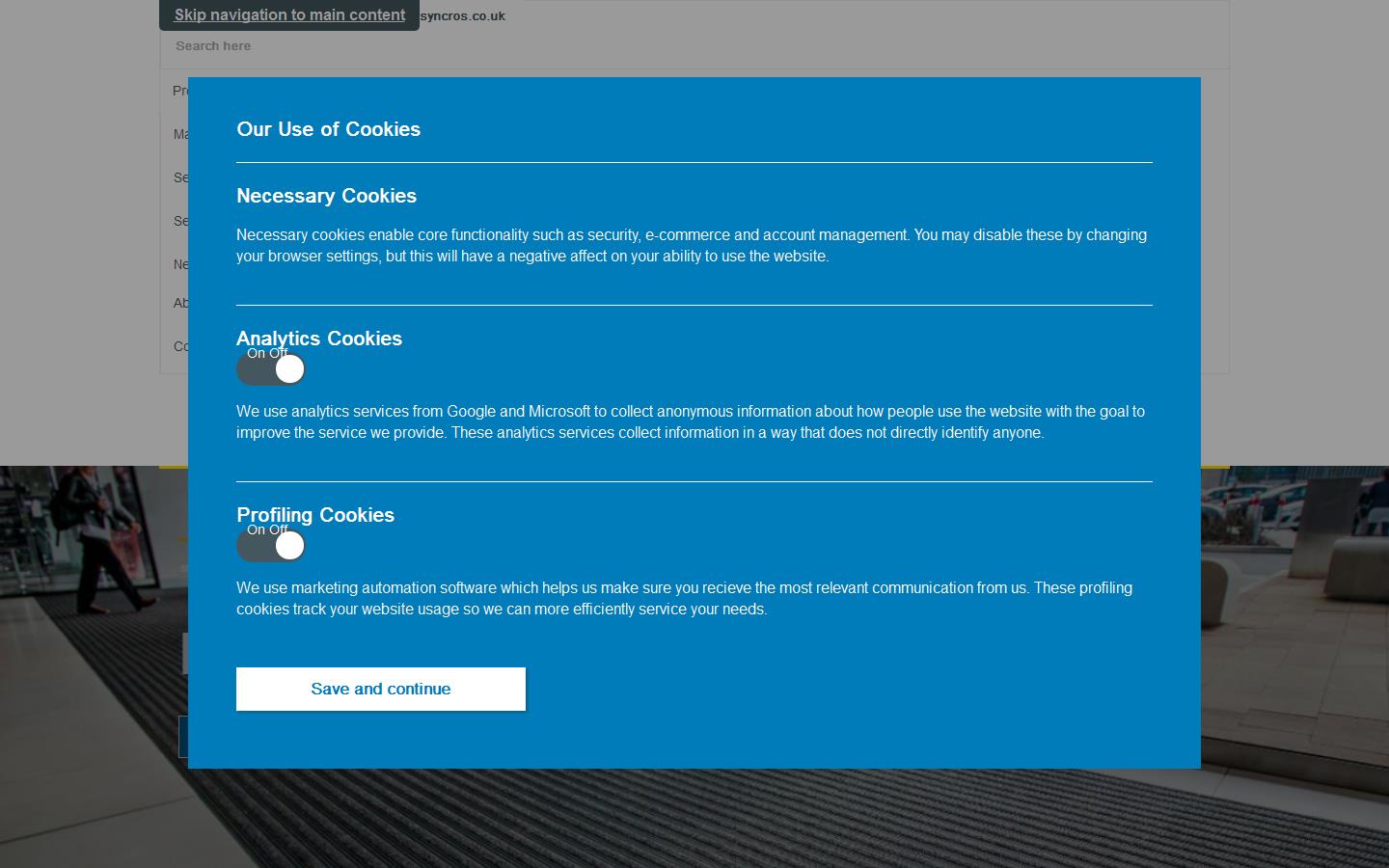
Task: Click the "Off" label for Profiling Cookies
Action: pos(280,530)
